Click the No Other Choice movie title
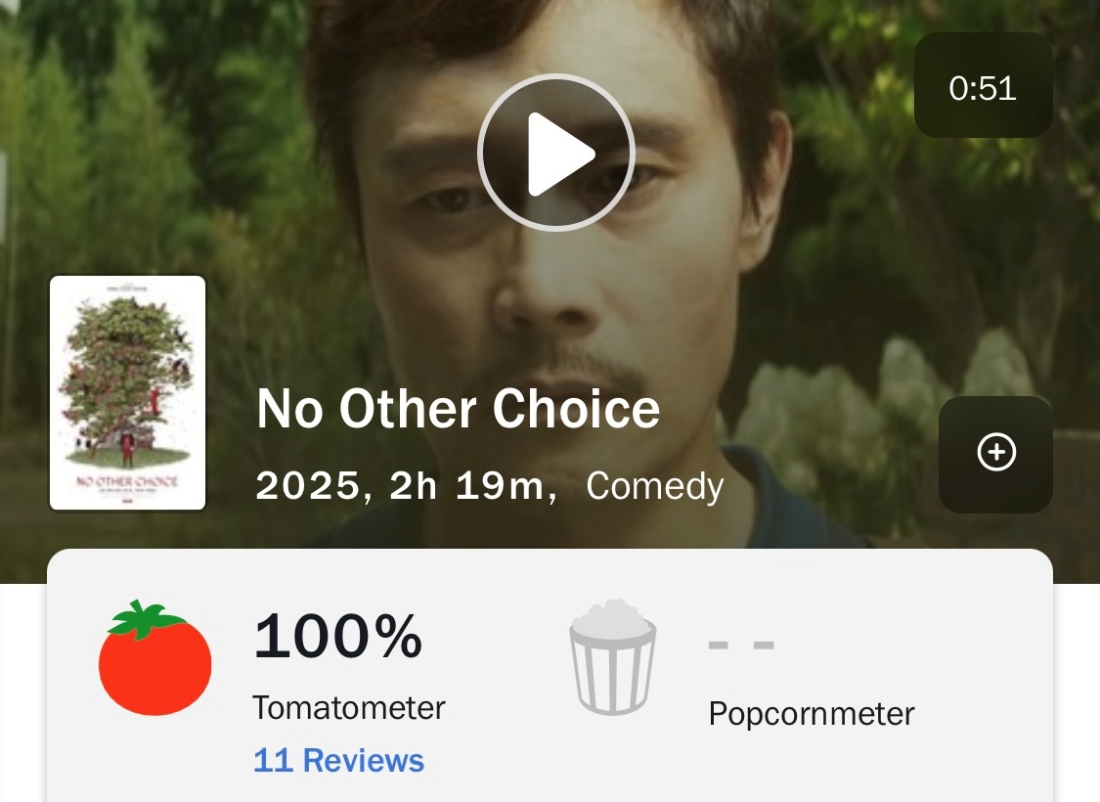This screenshot has height=802, width=1100. (458, 409)
